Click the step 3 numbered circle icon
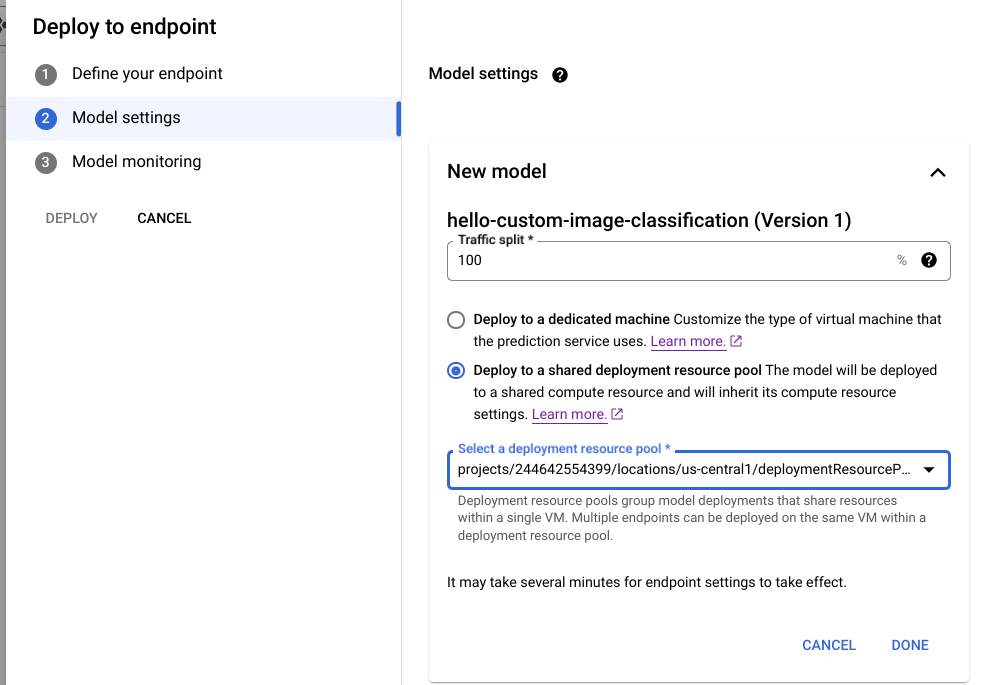The height and width of the screenshot is (685, 987). [x=45, y=161]
